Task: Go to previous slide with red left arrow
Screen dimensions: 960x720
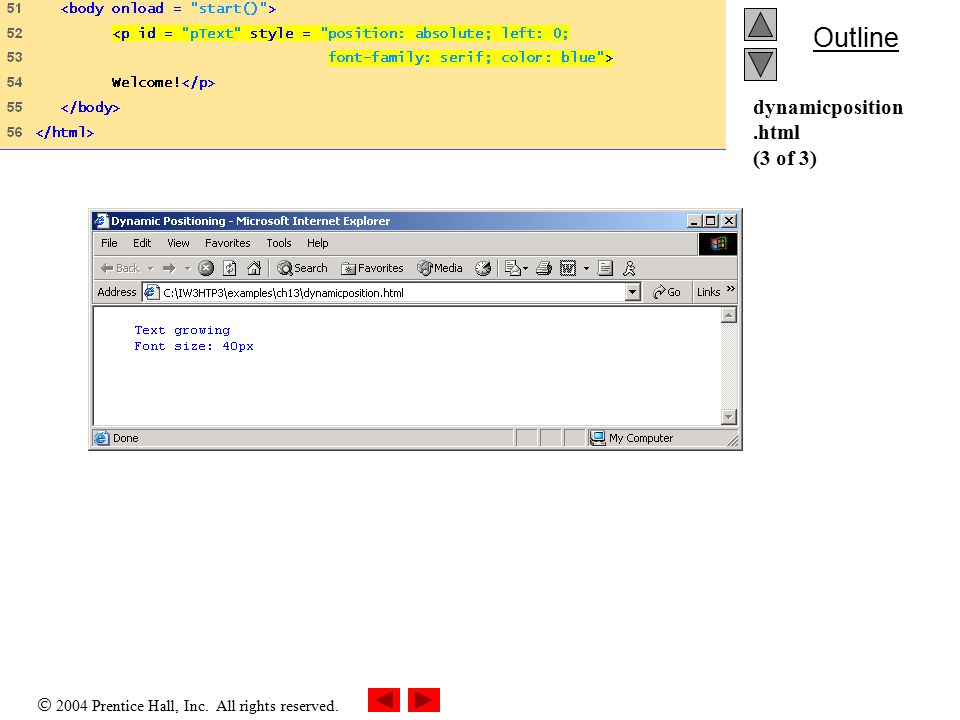Action: click(384, 700)
